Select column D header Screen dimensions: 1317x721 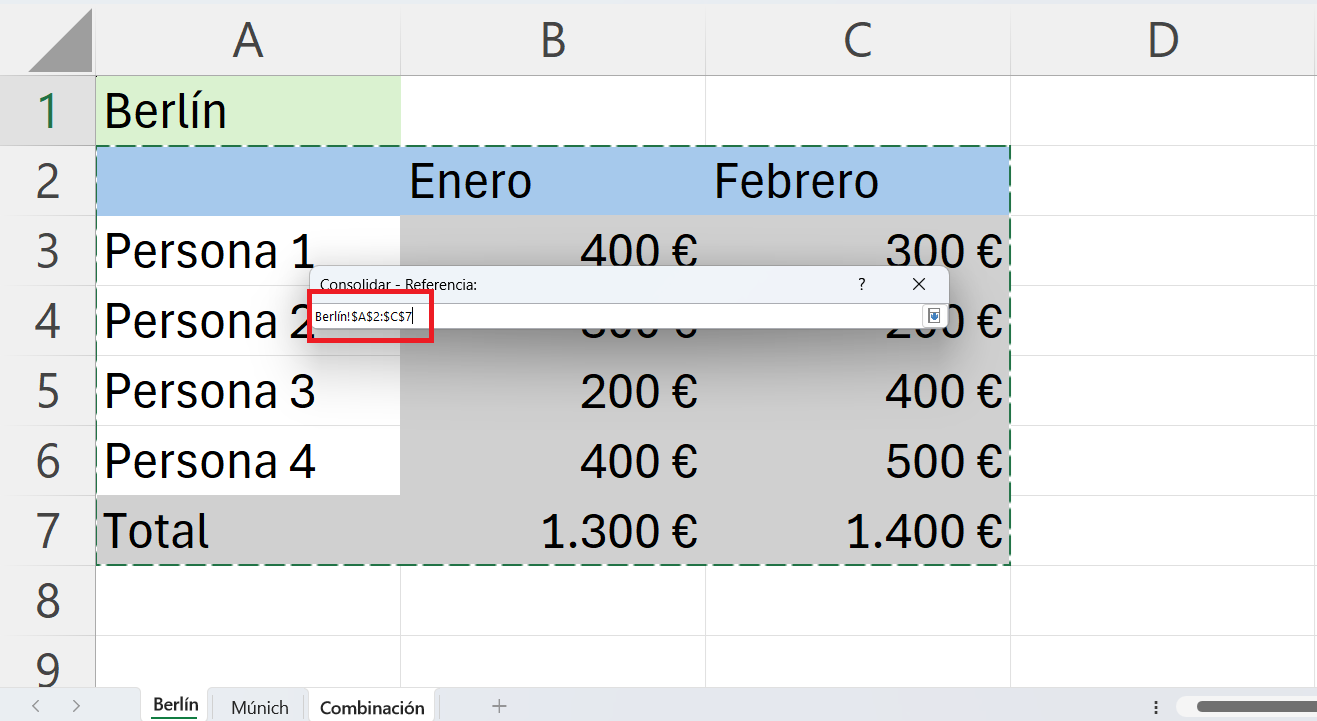click(x=1163, y=41)
